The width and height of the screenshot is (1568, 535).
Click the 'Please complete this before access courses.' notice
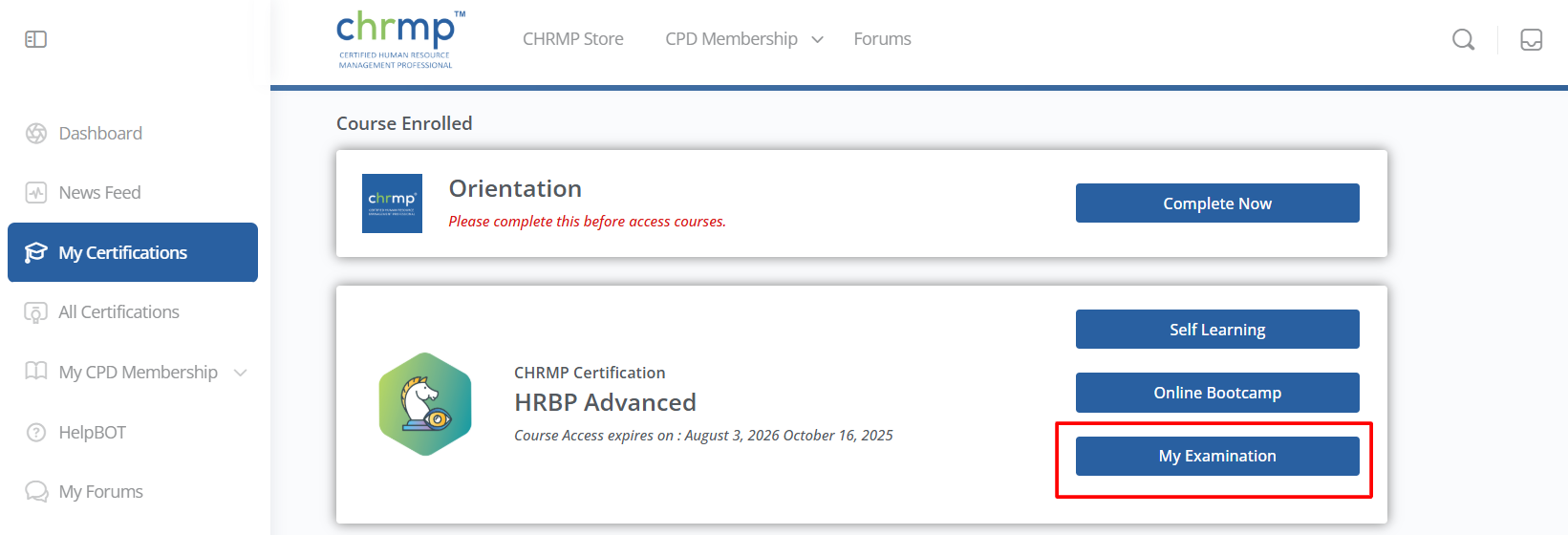tap(587, 222)
